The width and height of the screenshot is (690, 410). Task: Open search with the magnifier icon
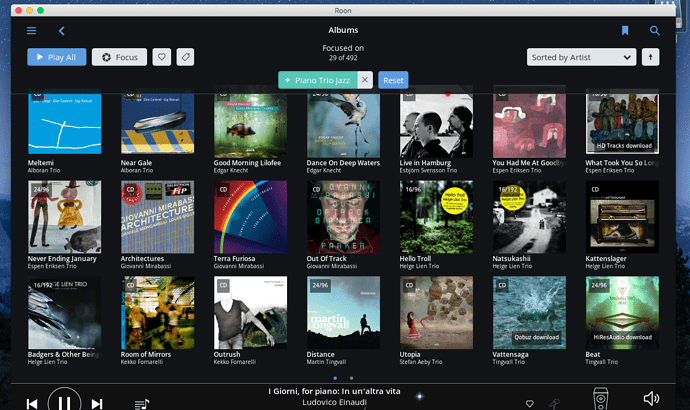click(654, 30)
